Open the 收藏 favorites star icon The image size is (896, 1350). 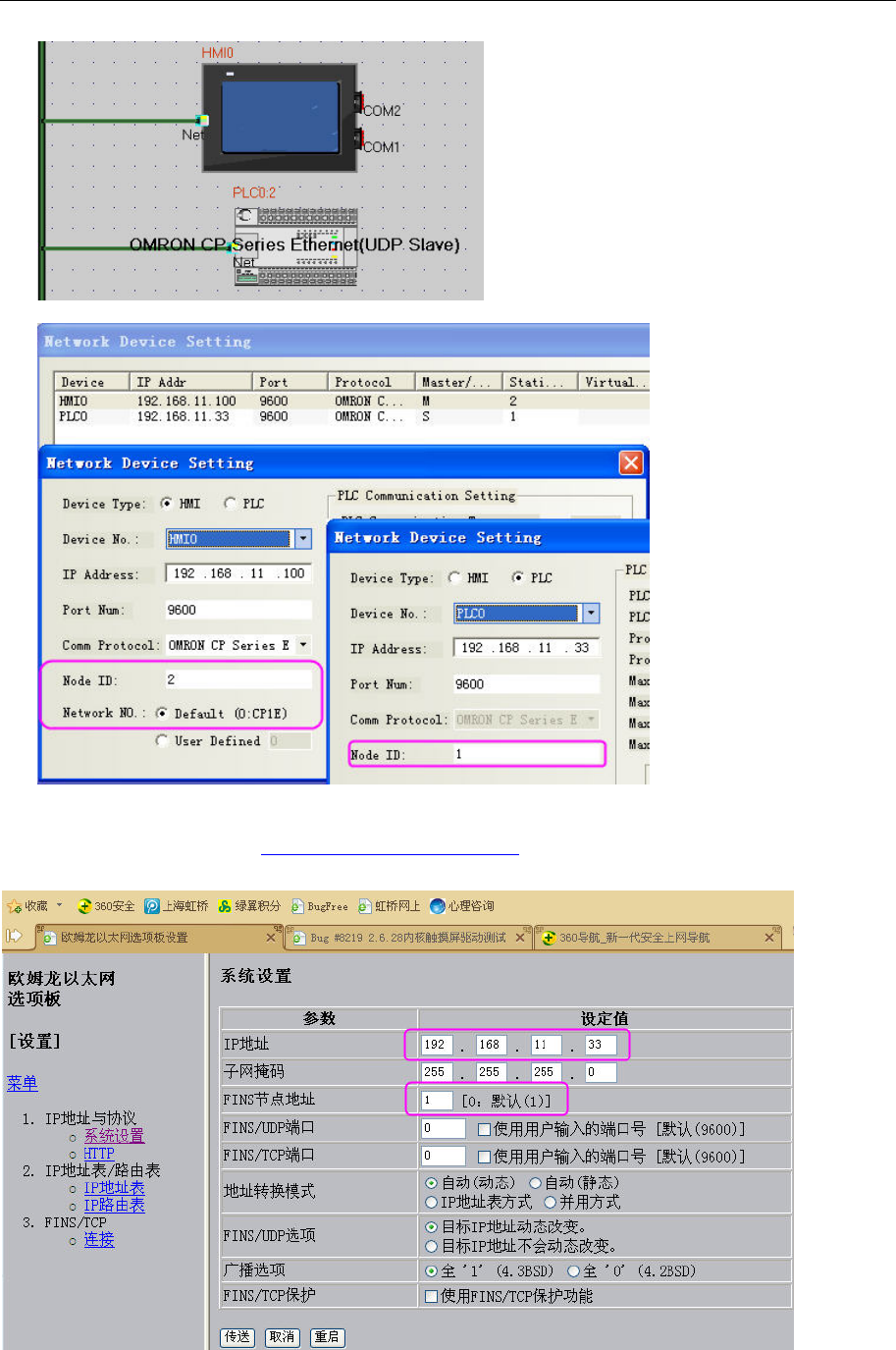pyautogui.click(x=14, y=906)
